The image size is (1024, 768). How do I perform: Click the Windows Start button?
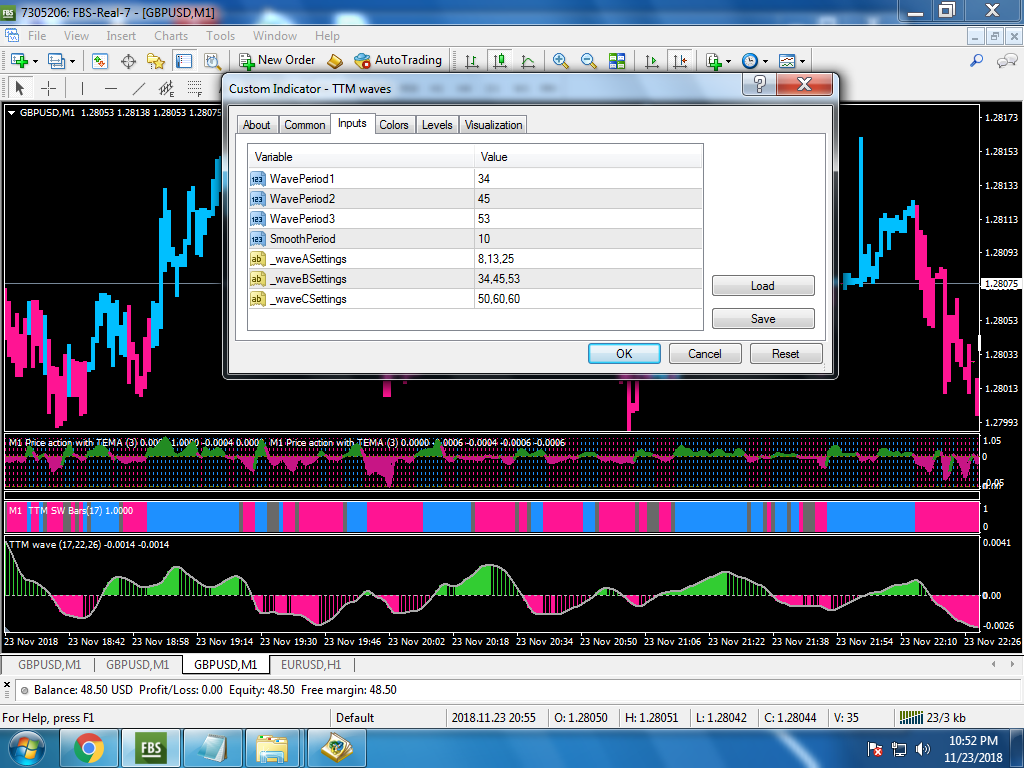click(27, 748)
